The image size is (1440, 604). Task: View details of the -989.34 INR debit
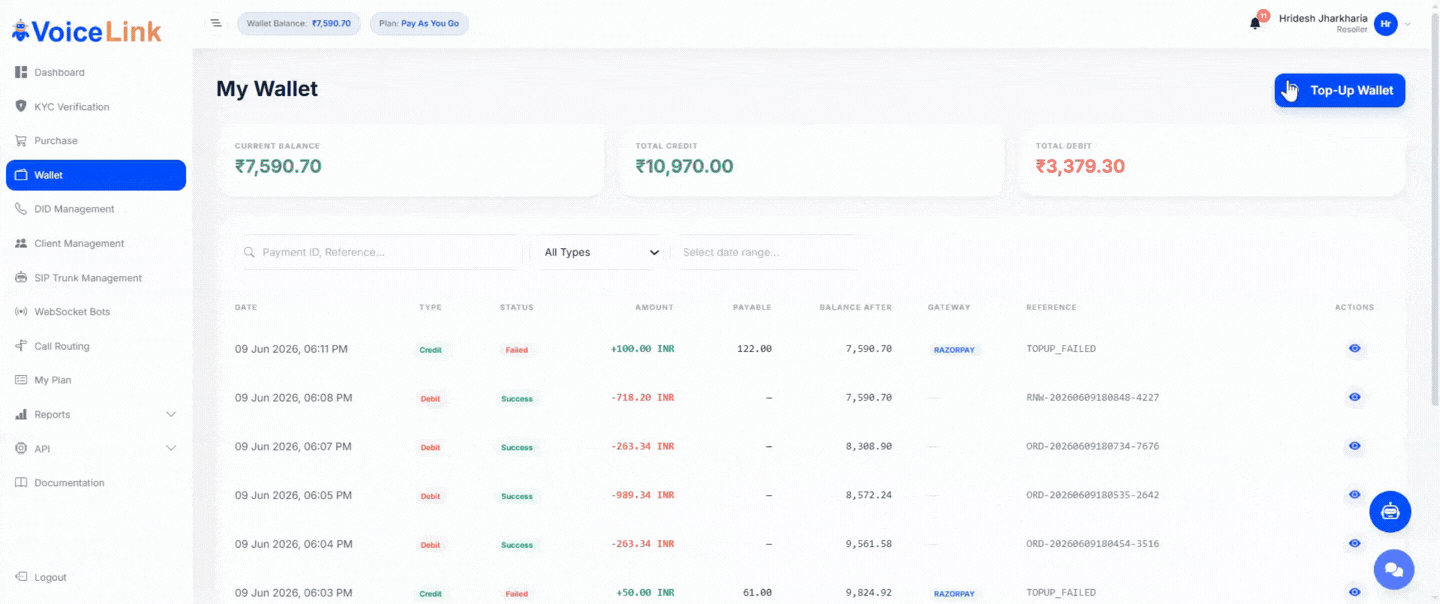pyautogui.click(x=1354, y=495)
